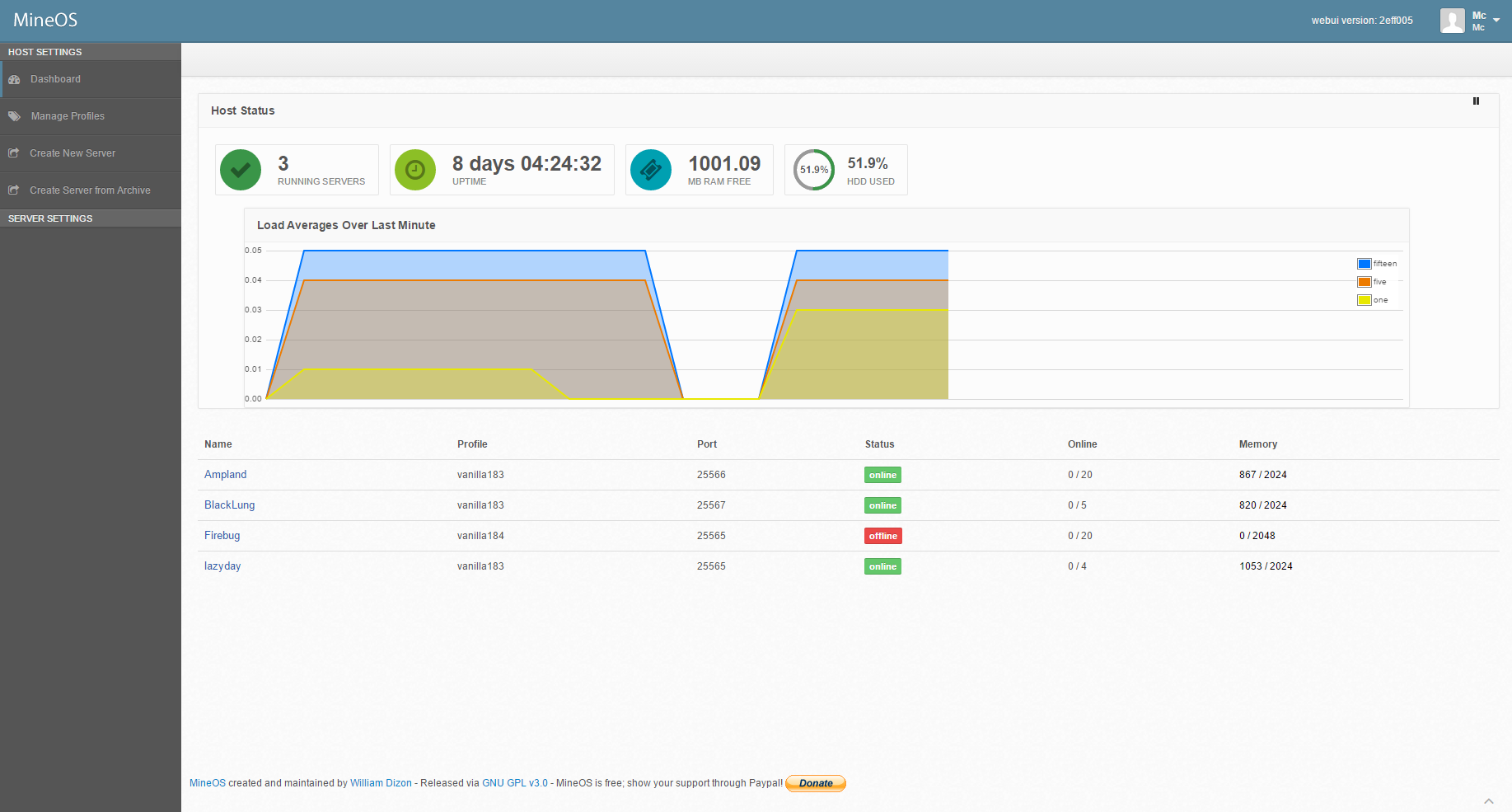Image resolution: width=1512 pixels, height=812 pixels.
Task: Click the 0 / 2048 memory value
Action: (x=1257, y=536)
